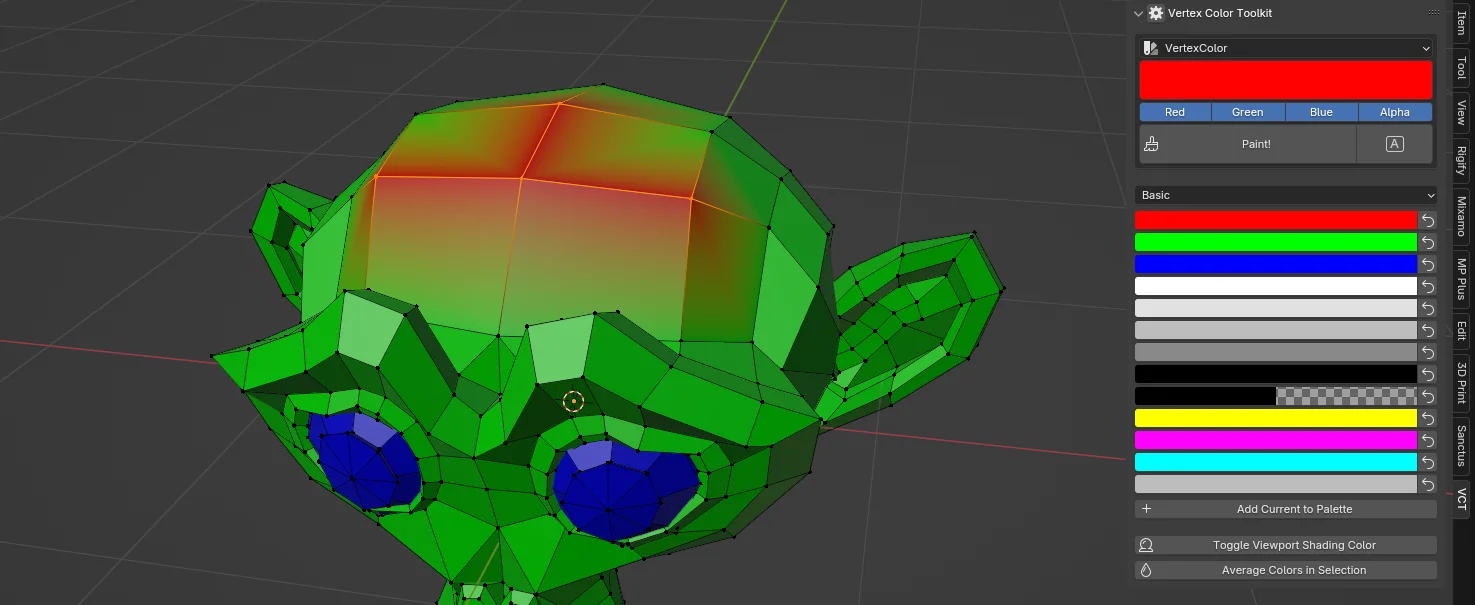Click the reset arrow beside the magenta swatch

[x=1428, y=440]
